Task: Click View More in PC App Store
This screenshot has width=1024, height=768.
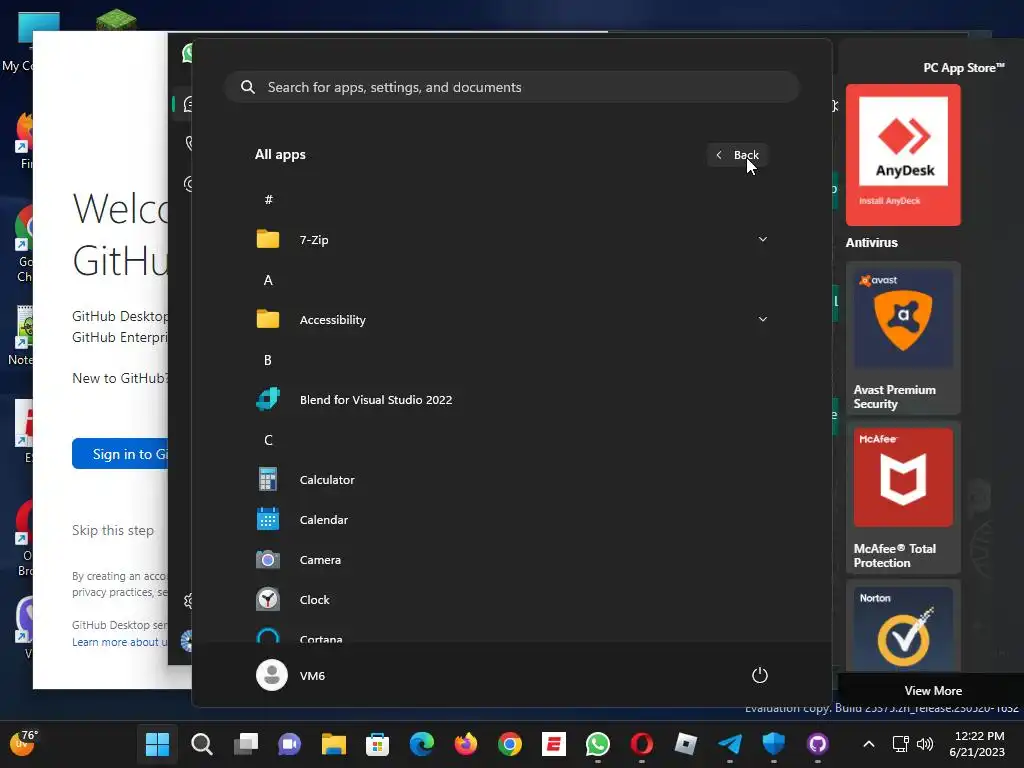Action: tap(933, 690)
